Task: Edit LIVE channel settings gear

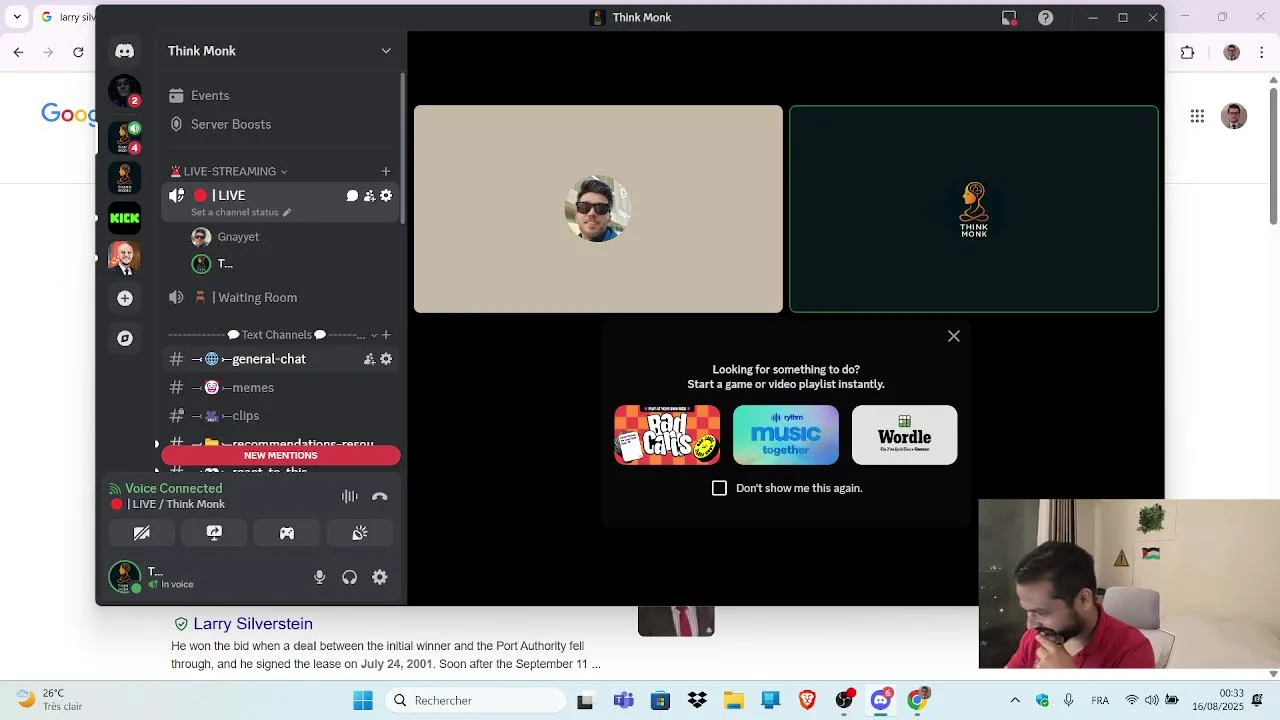Action: coord(386,196)
